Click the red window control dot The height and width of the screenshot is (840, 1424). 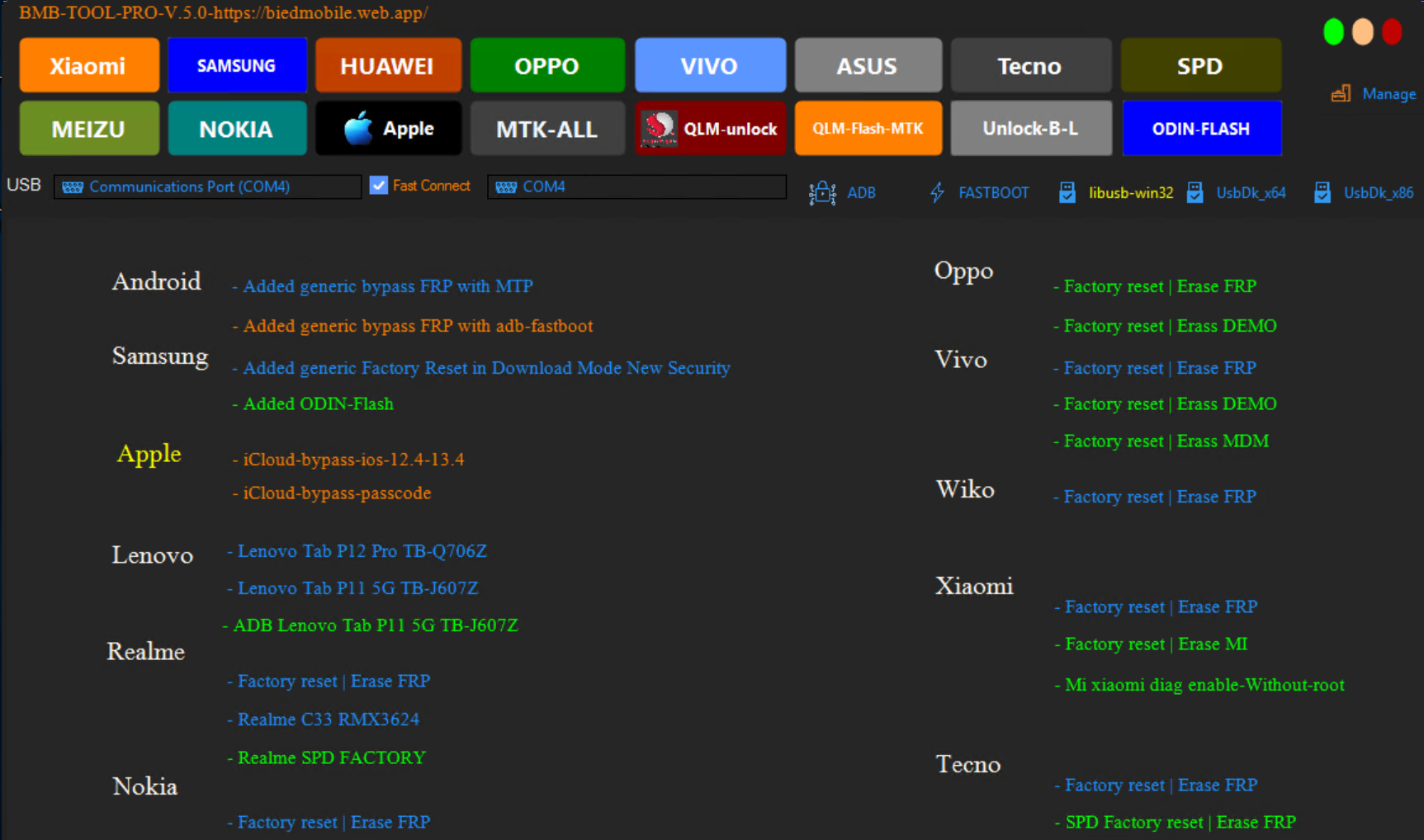1392,32
